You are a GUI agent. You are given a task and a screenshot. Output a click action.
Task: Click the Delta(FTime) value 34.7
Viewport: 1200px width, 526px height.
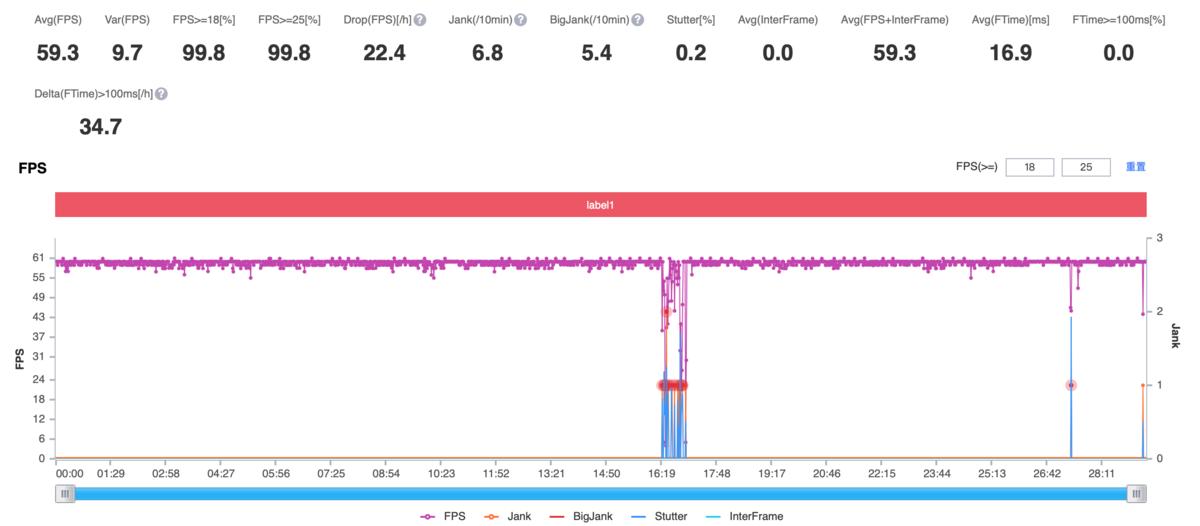pos(101,127)
